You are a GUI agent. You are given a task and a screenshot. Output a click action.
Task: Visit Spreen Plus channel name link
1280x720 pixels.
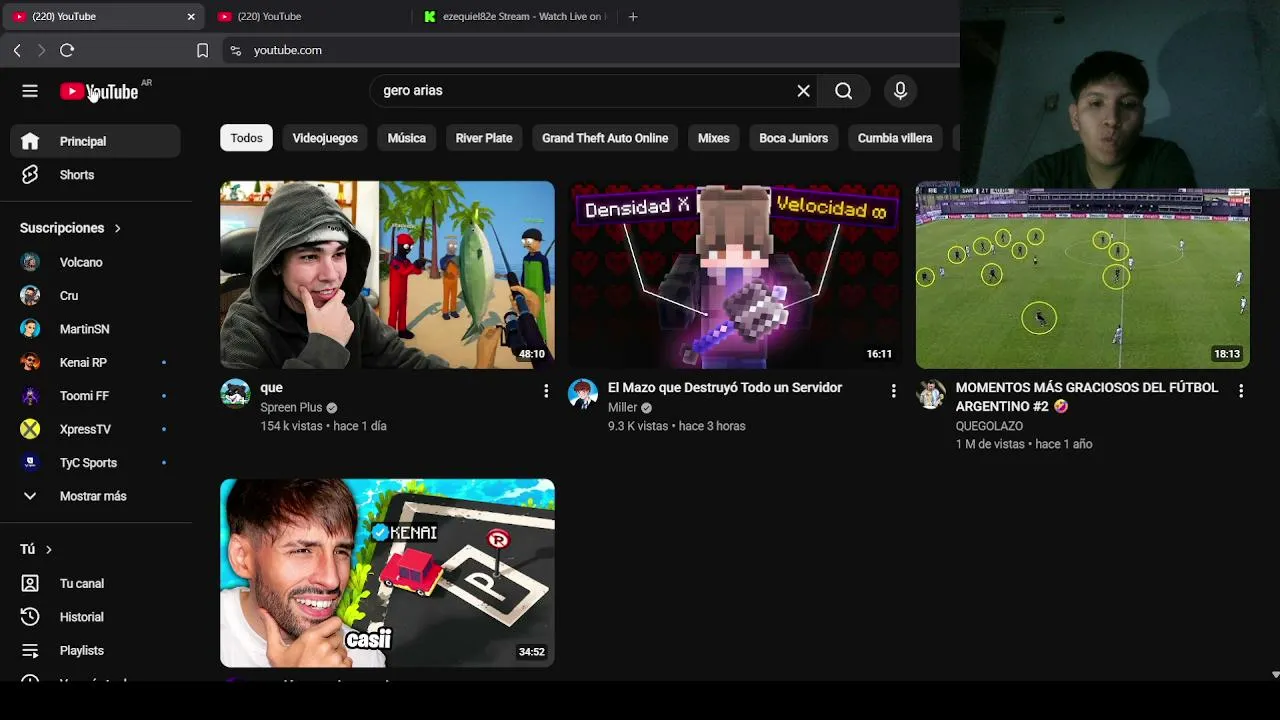click(x=291, y=408)
